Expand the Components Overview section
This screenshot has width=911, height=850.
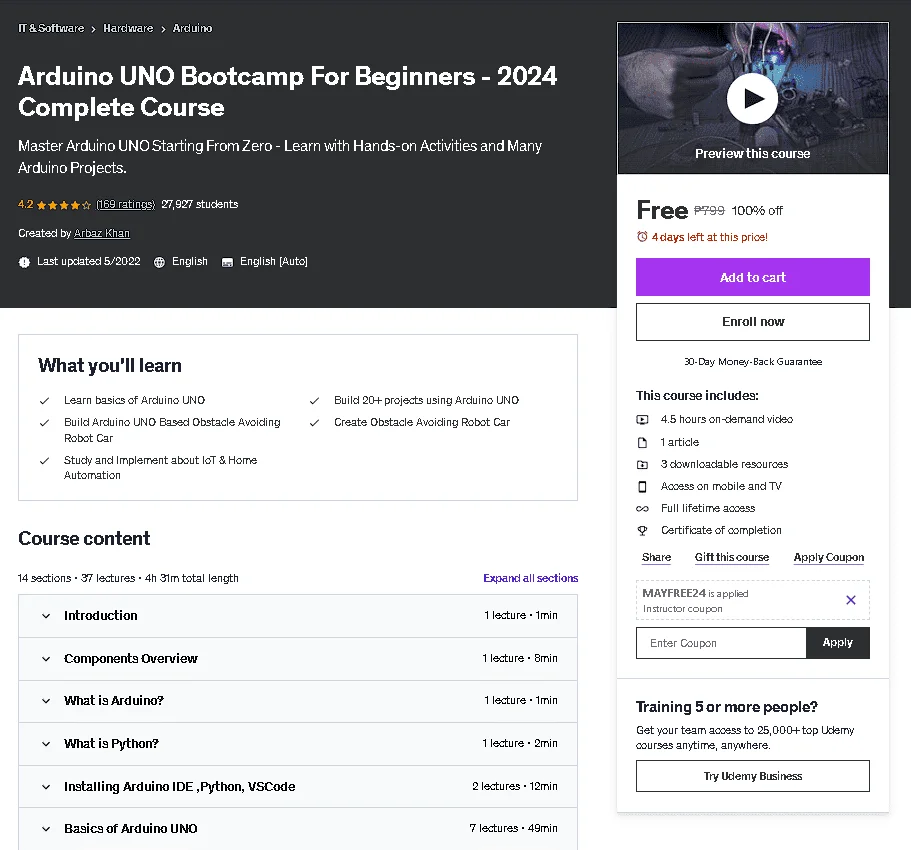pyautogui.click(x=298, y=658)
